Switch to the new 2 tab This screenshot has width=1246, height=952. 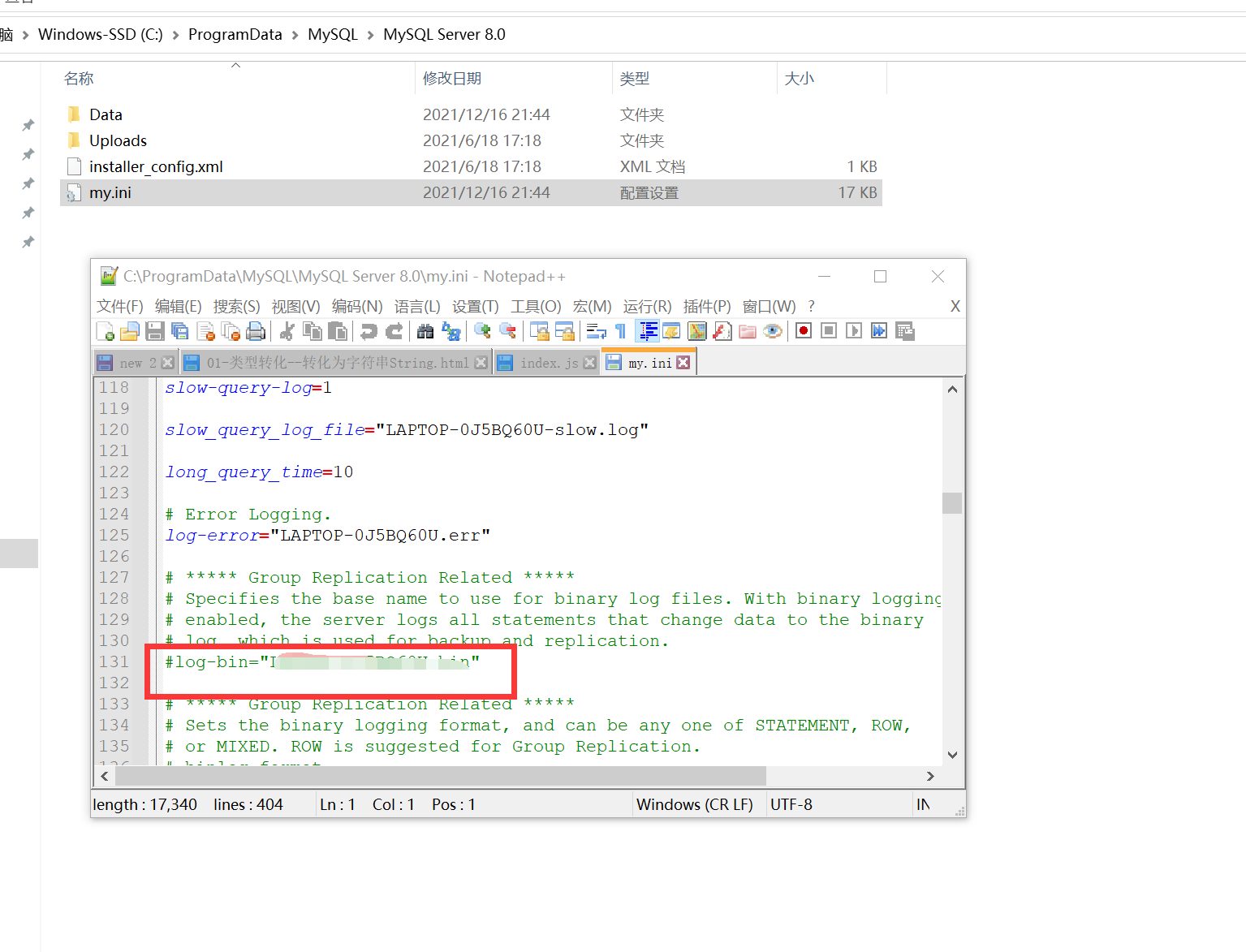click(x=137, y=363)
